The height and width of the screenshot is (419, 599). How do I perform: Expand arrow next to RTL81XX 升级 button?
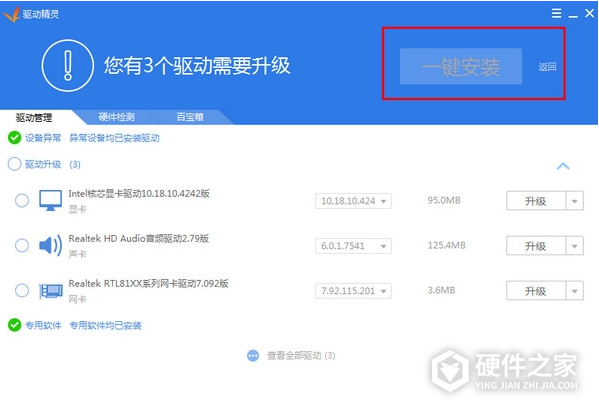575,291
